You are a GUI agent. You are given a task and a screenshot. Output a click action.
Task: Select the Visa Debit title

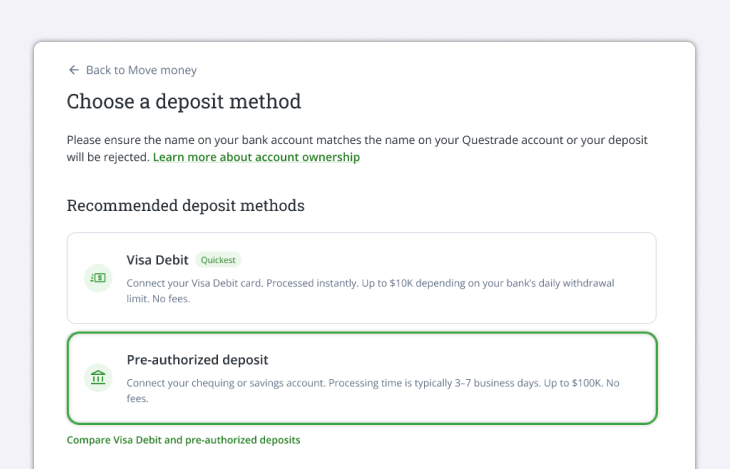point(157,260)
